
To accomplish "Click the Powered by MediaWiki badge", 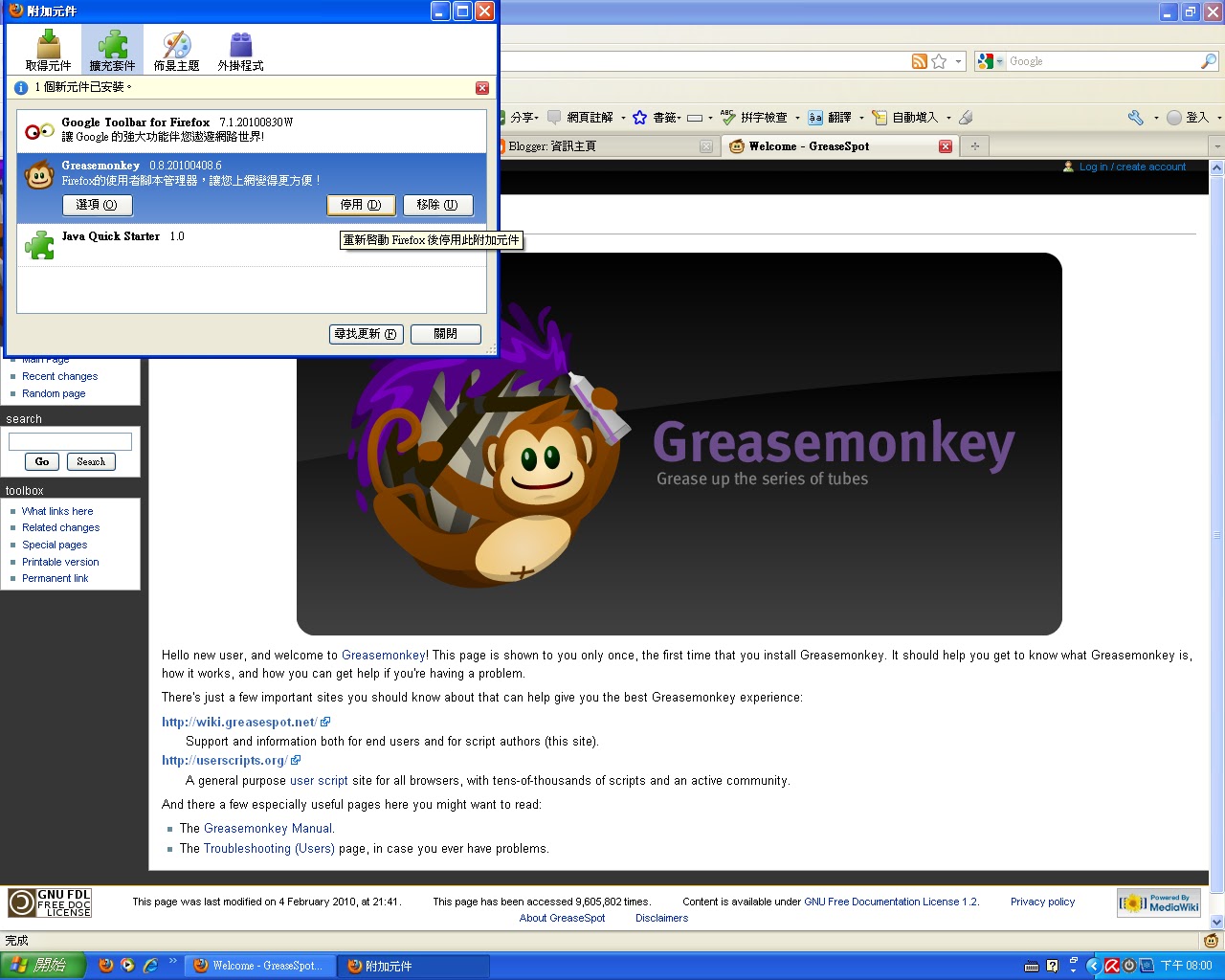I will [x=1159, y=902].
